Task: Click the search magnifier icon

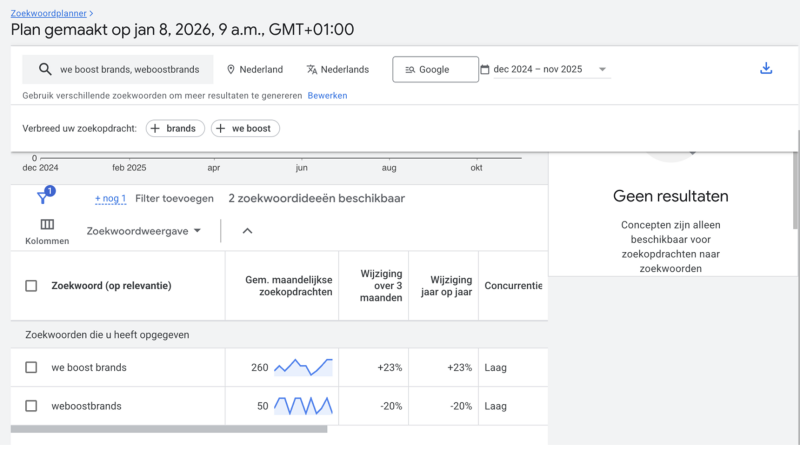Action: 44,70
